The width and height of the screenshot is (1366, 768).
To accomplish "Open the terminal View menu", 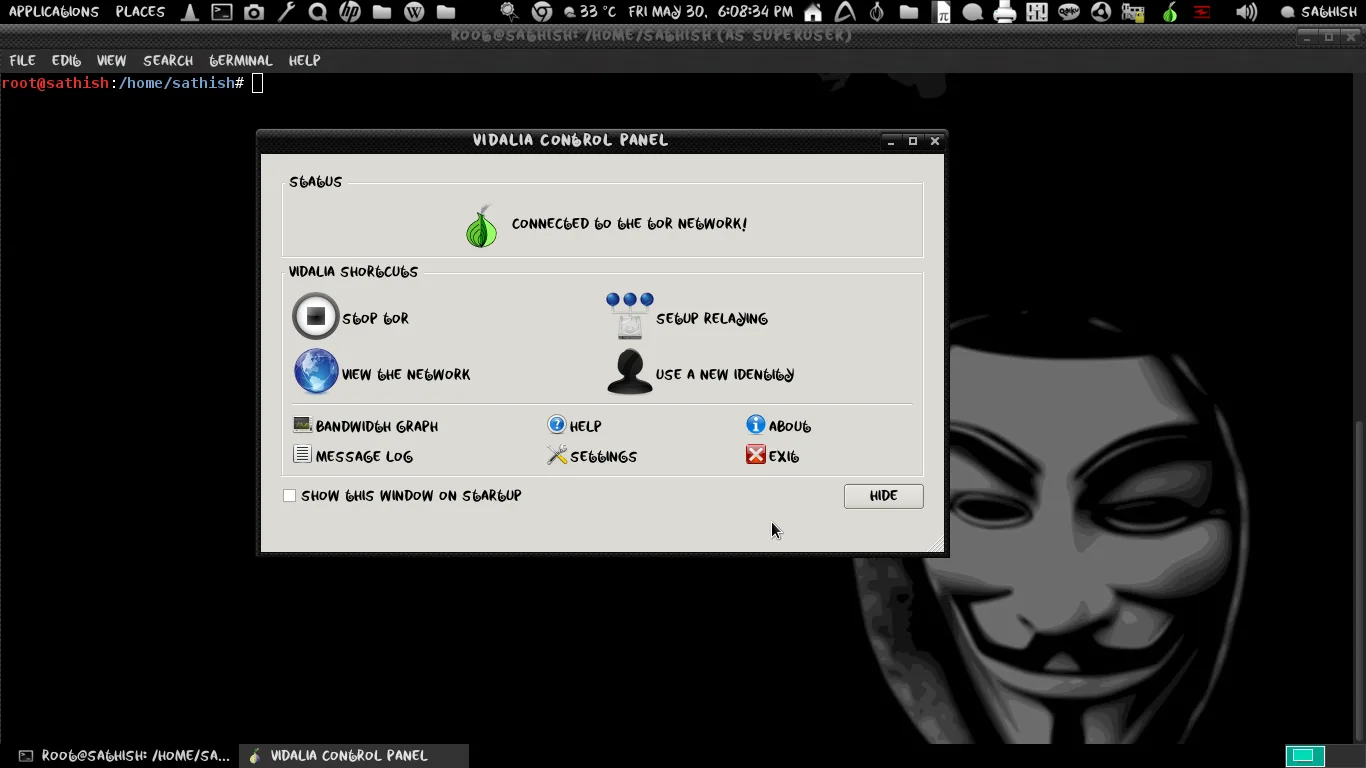I will [111, 60].
